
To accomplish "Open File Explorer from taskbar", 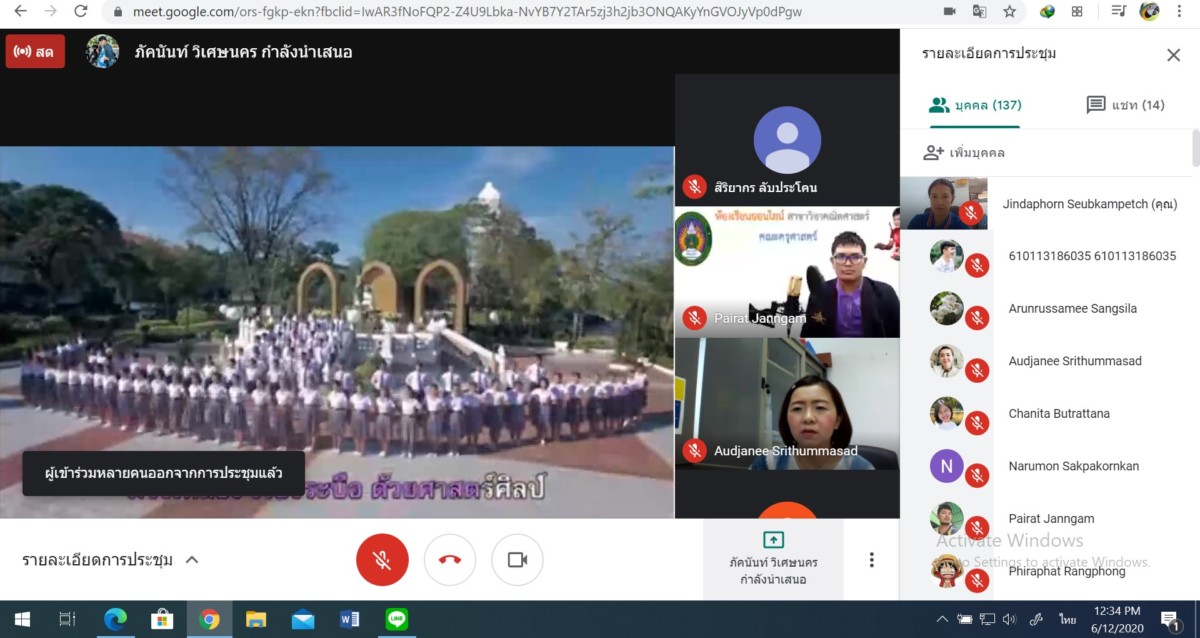I will [256, 619].
